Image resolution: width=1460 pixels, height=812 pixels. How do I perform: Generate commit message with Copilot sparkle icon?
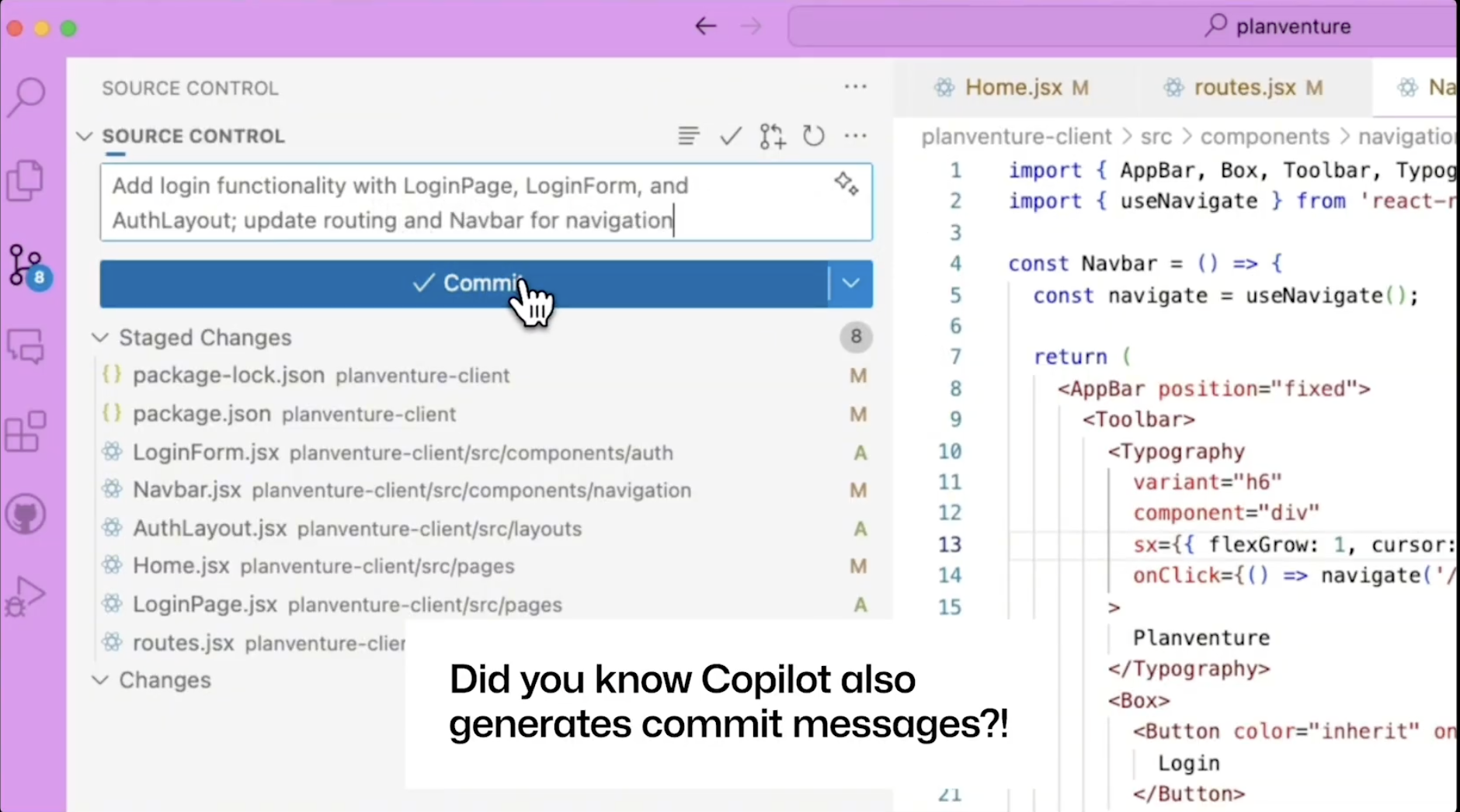(846, 185)
